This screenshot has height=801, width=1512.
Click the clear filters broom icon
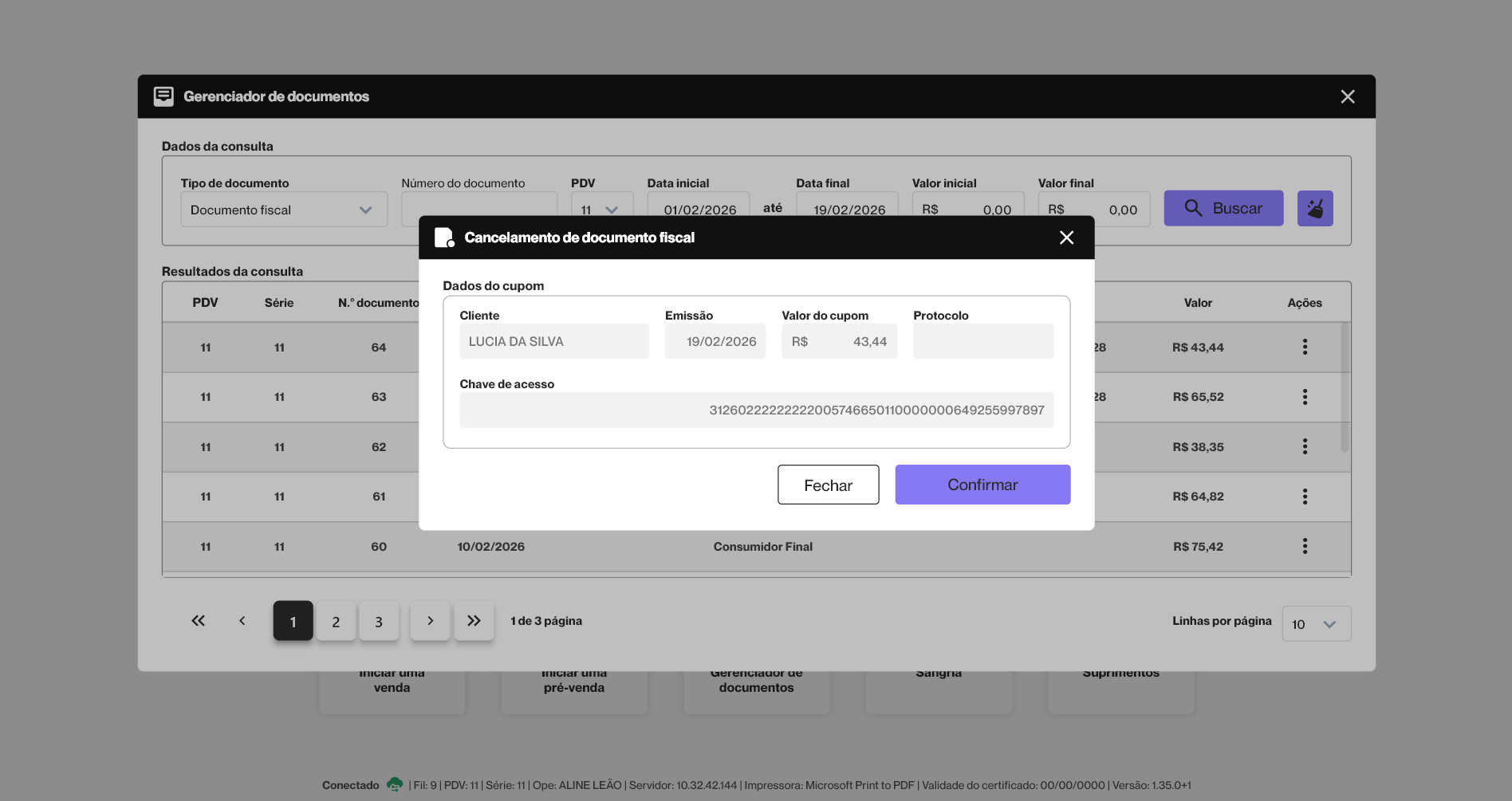click(x=1314, y=209)
